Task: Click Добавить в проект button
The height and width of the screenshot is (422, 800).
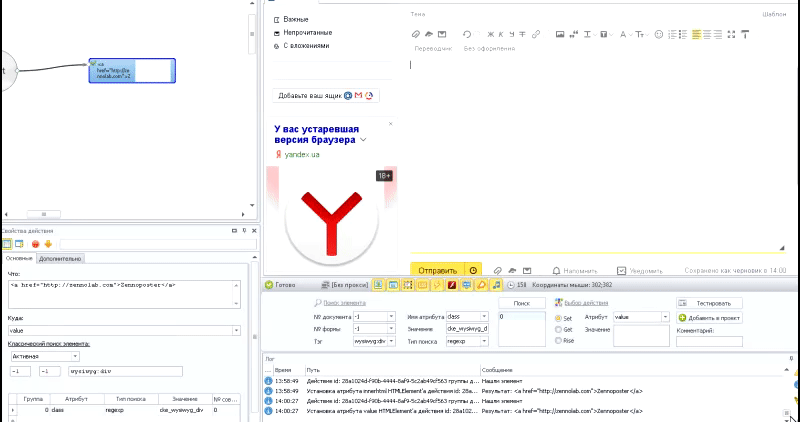Action: pyautogui.click(x=709, y=317)
